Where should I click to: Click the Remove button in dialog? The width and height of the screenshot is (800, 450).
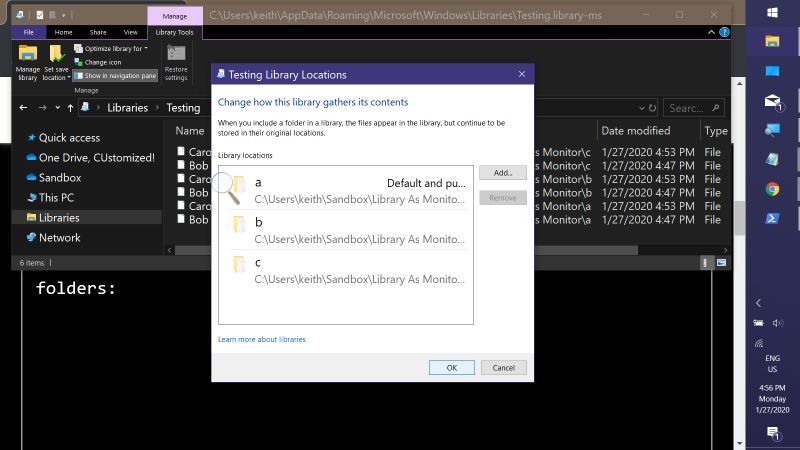click(x=503, y=197)
